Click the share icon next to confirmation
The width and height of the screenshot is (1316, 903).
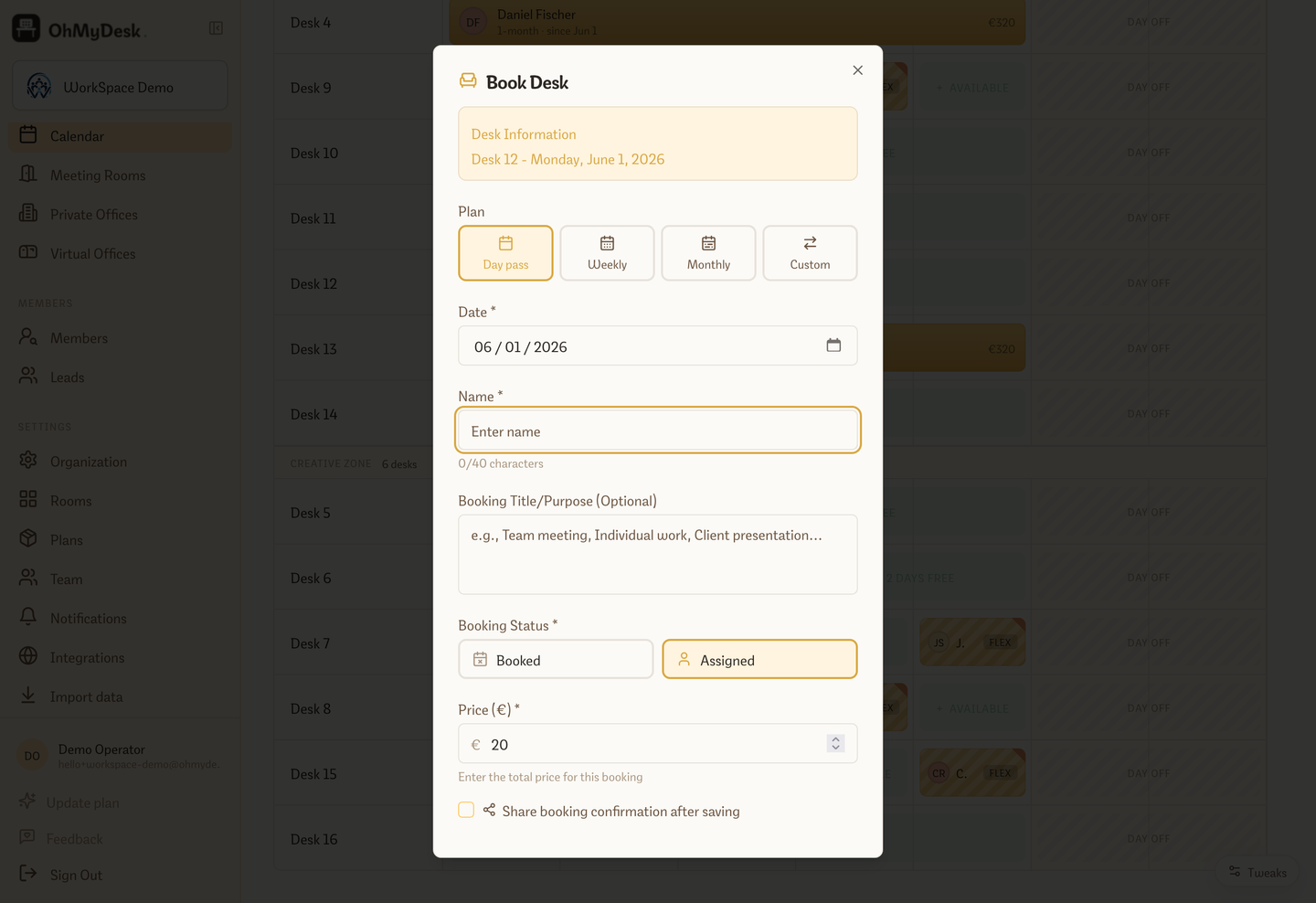[x=489, y=811]
